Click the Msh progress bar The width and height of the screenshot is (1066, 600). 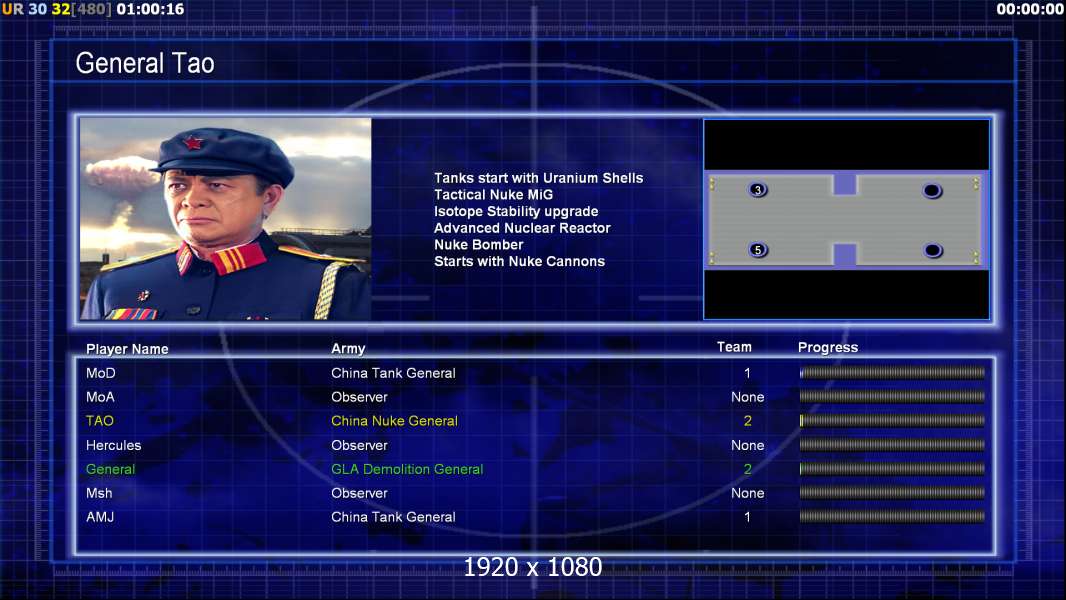pyautogui.click(x=892, y=493)
